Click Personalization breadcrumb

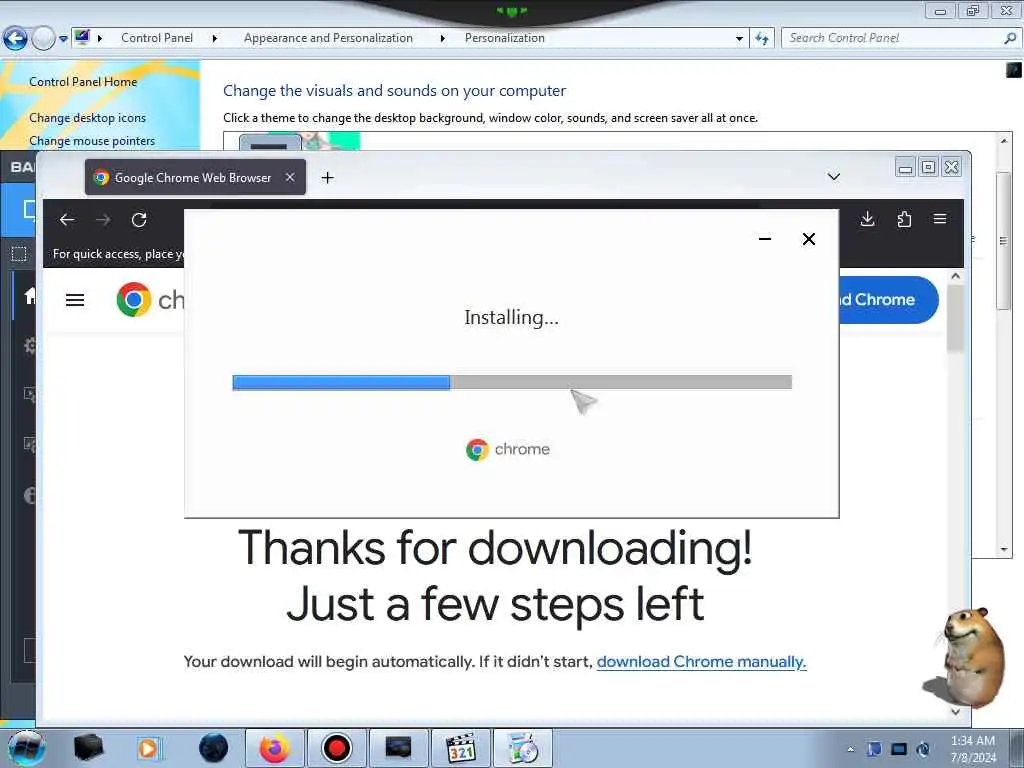point(504,38)
